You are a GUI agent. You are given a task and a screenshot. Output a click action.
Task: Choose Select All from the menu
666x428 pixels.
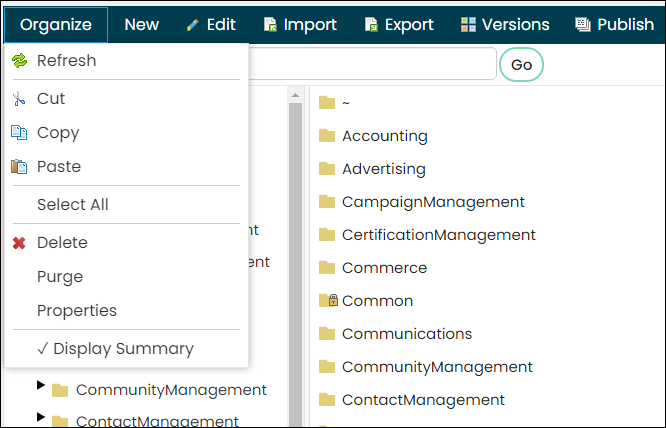click(x=73, y=205)
